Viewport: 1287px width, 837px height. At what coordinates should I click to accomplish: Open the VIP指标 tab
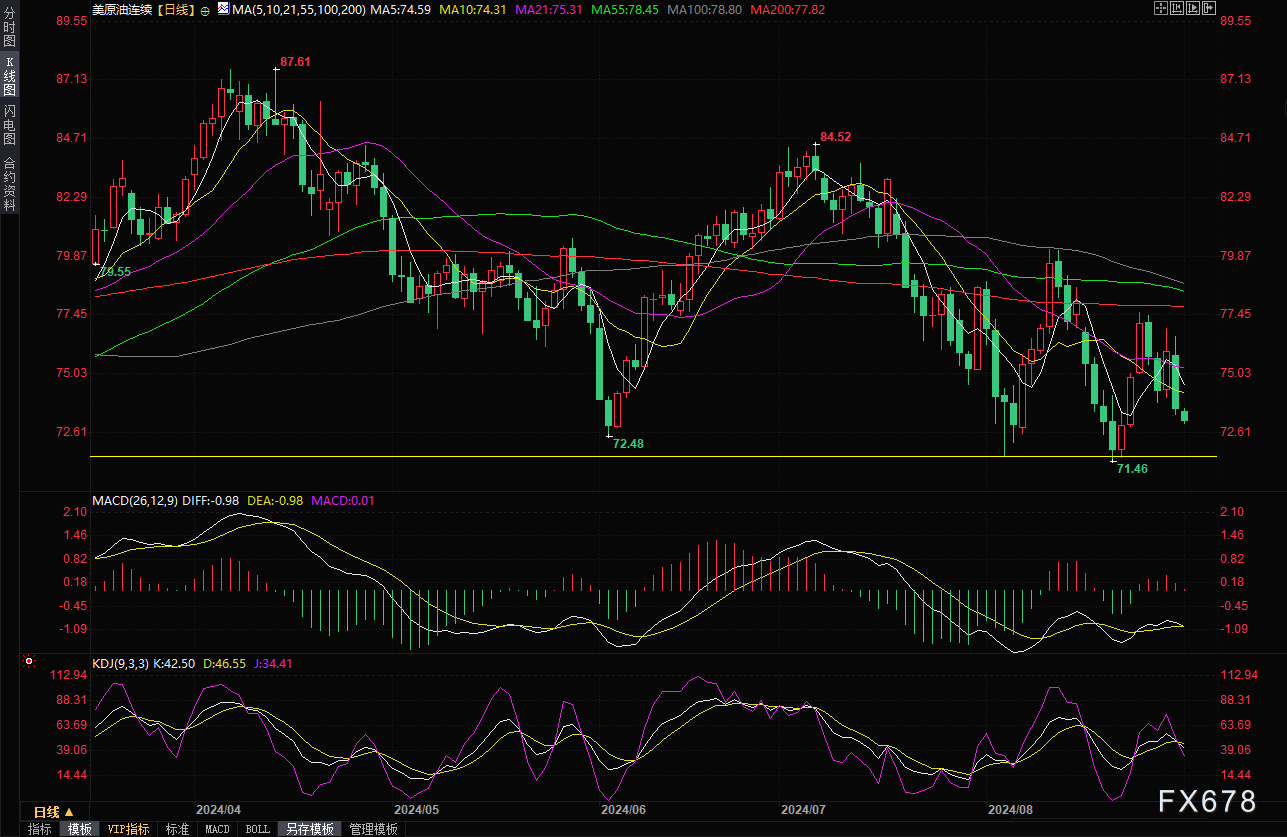pos(128,829)
